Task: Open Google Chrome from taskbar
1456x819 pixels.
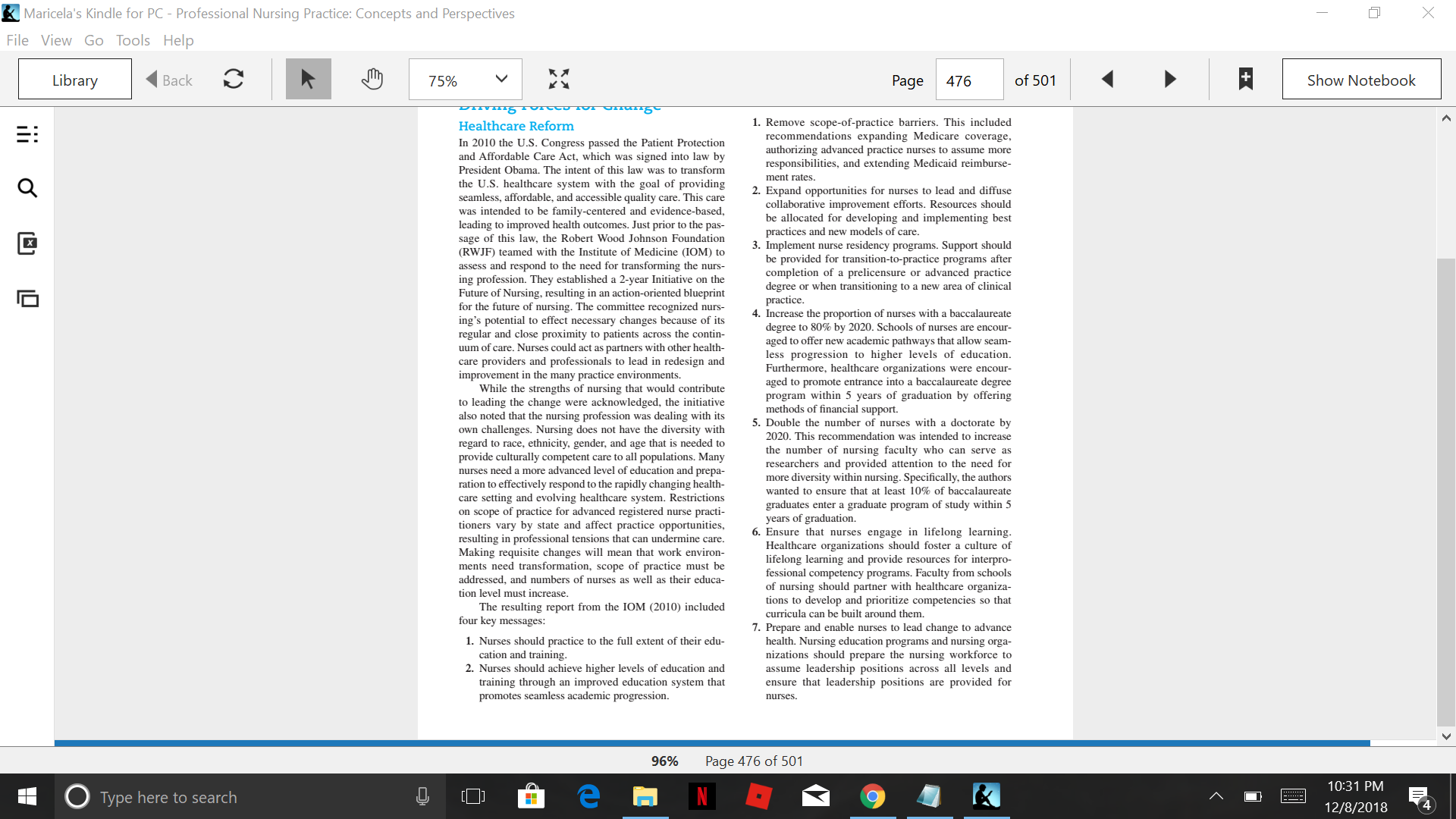Action: tap(873, 796)
